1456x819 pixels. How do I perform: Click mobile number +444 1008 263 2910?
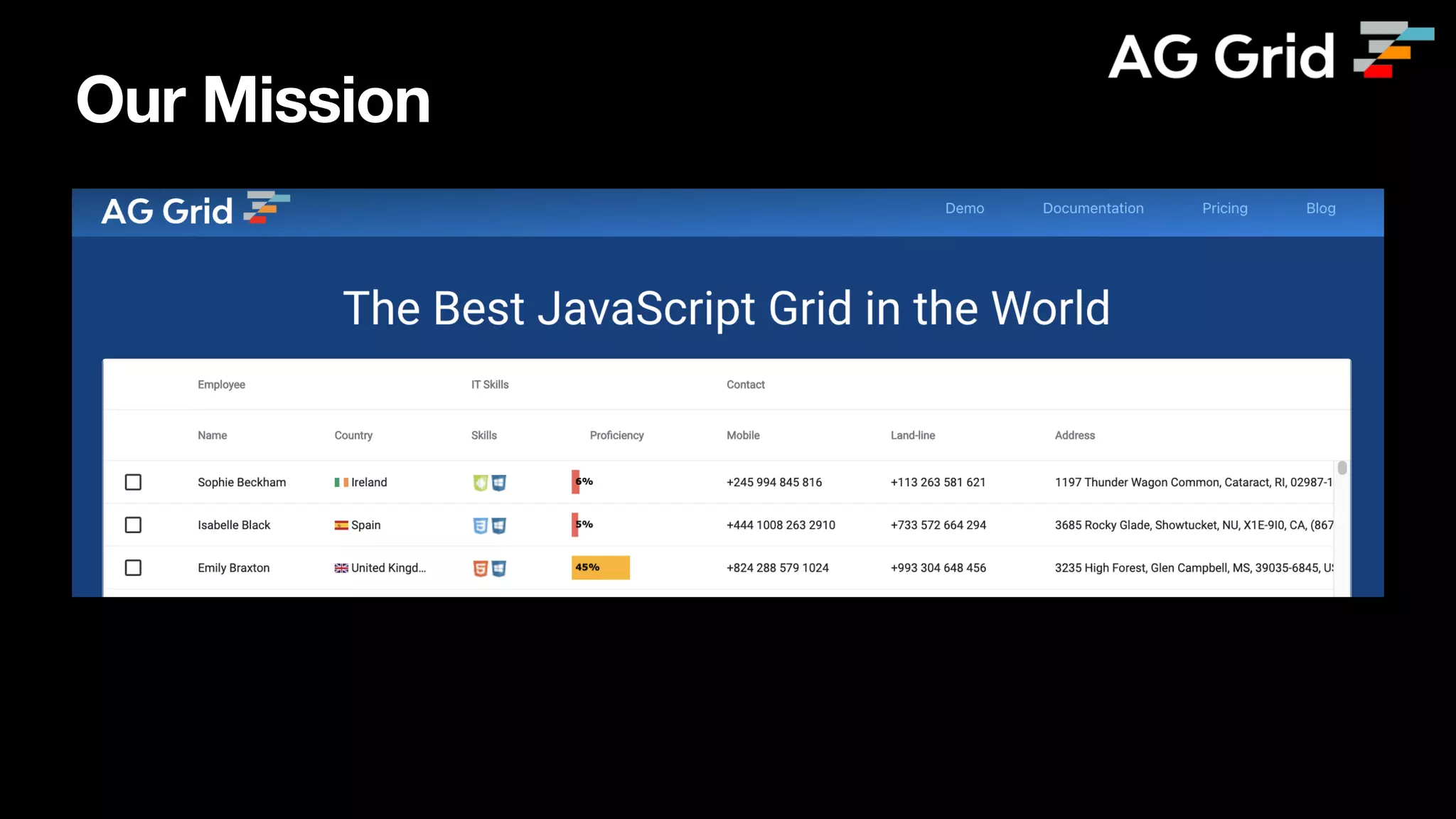click(781, 525)
